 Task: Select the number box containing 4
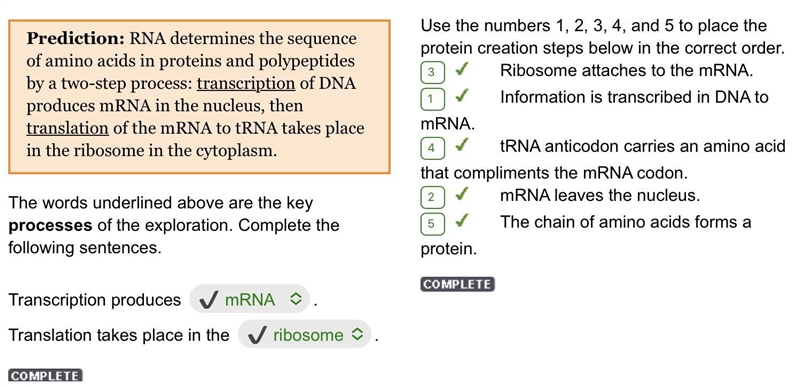tap(433, 148)
